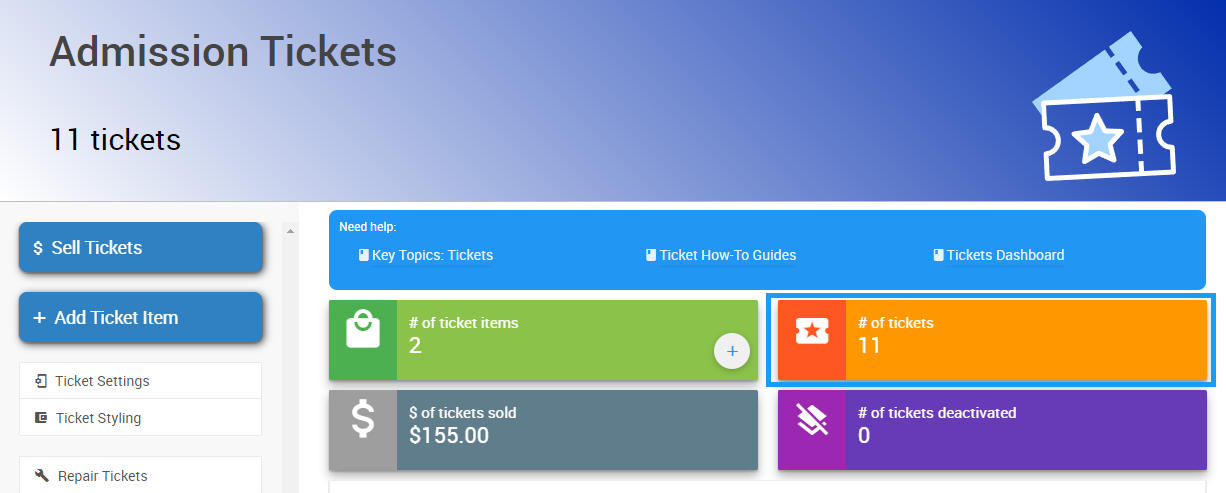The width and height of the screenshot is (1226, 493).
Task: Click the Ticket Settings icon
Action: 41,381
